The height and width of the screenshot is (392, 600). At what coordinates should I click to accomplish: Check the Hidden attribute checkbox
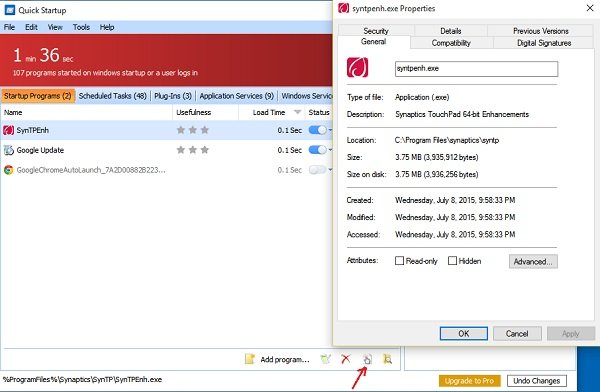pos(452,261)
